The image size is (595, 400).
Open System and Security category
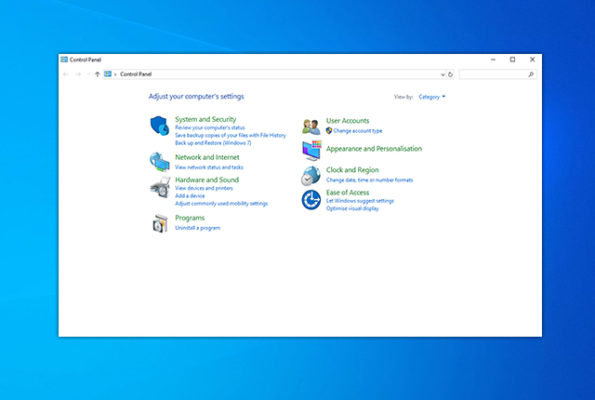(x=205, y=119)
